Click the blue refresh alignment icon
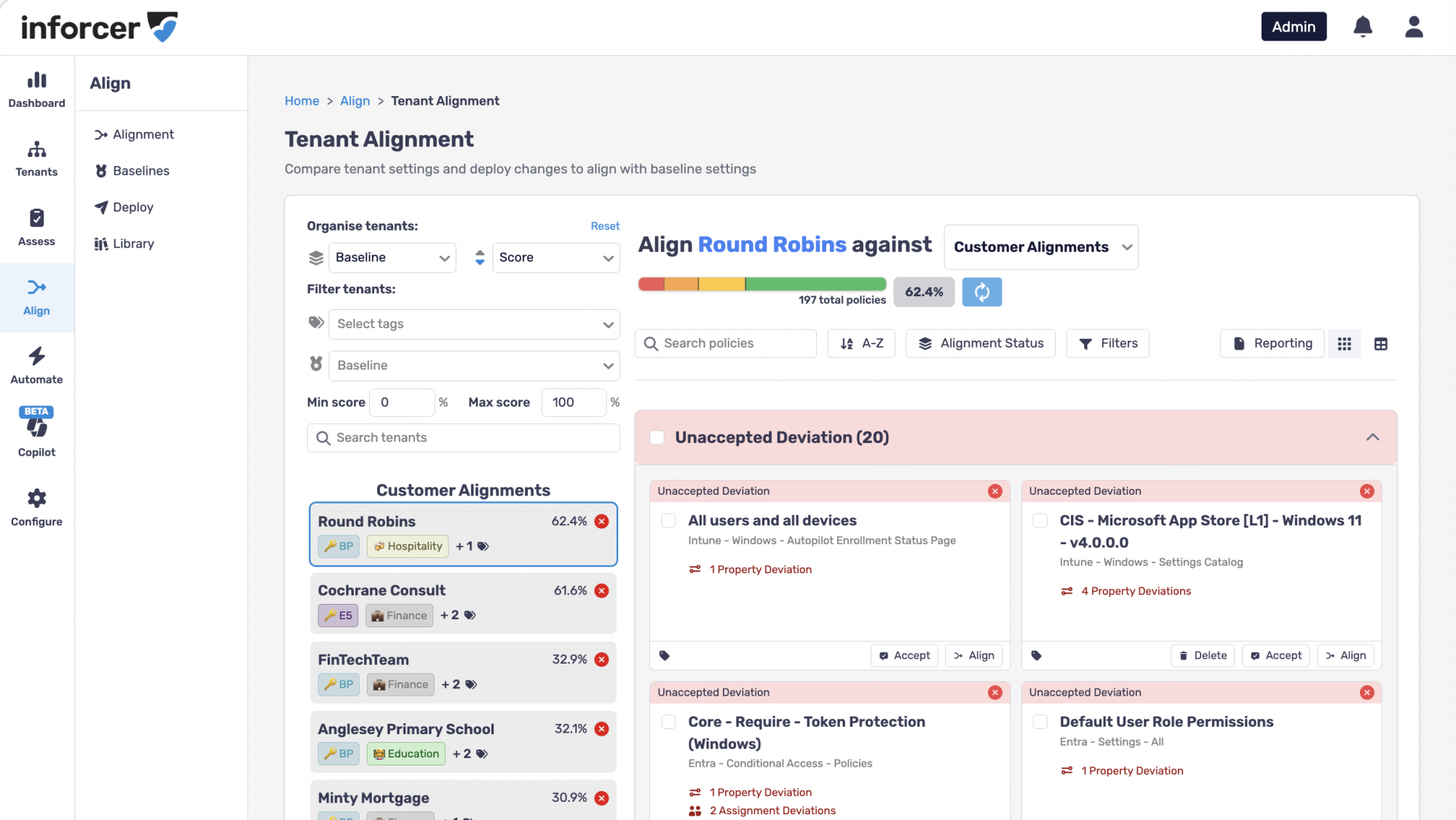 982,292
